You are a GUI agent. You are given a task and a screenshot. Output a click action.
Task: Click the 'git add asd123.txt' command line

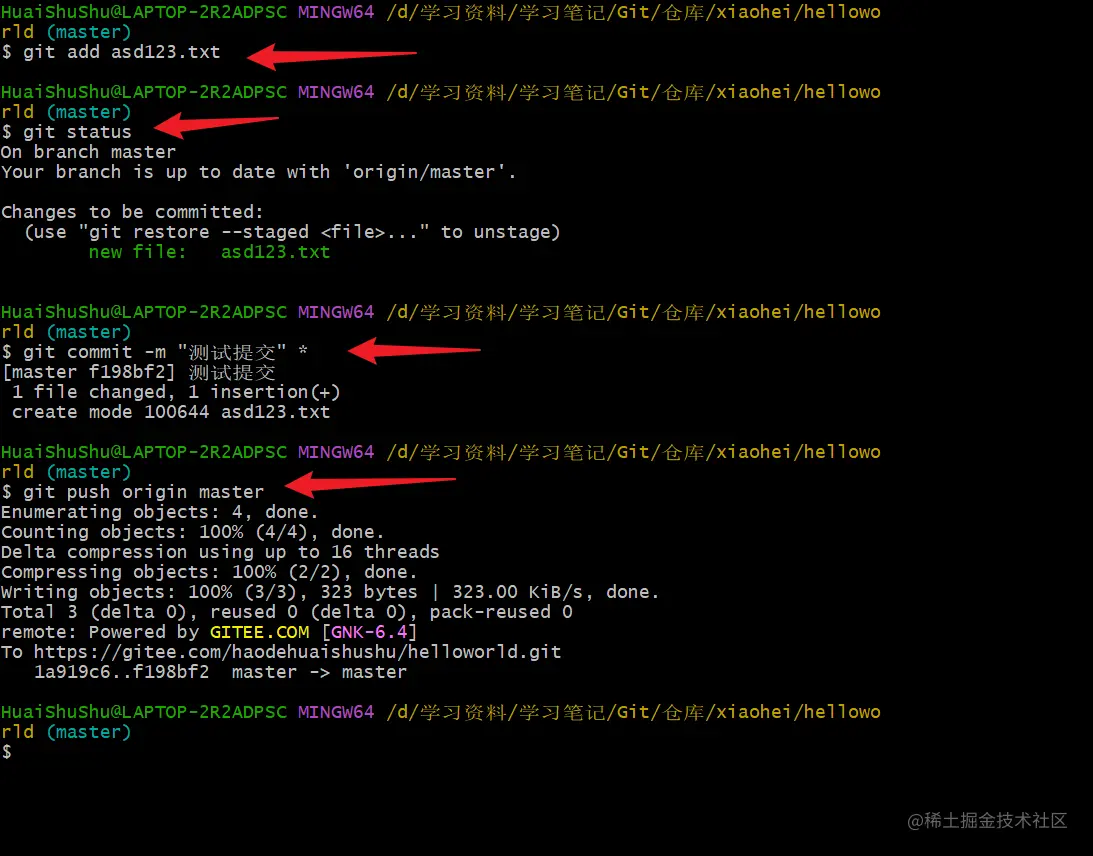pyautogui.click(x=111, y=52)
